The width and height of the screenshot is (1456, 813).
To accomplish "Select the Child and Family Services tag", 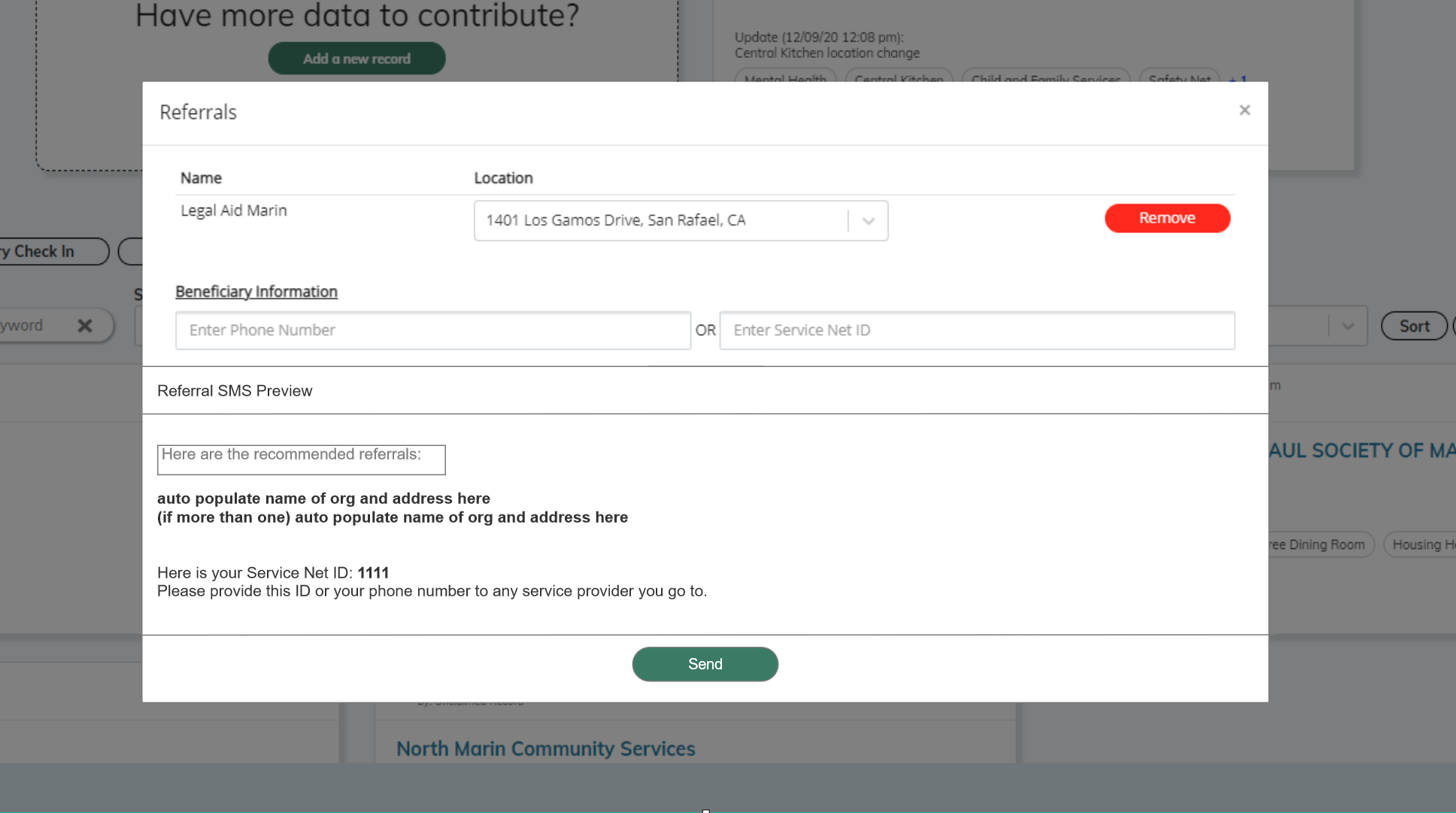I will click(x=1045, y=79).
